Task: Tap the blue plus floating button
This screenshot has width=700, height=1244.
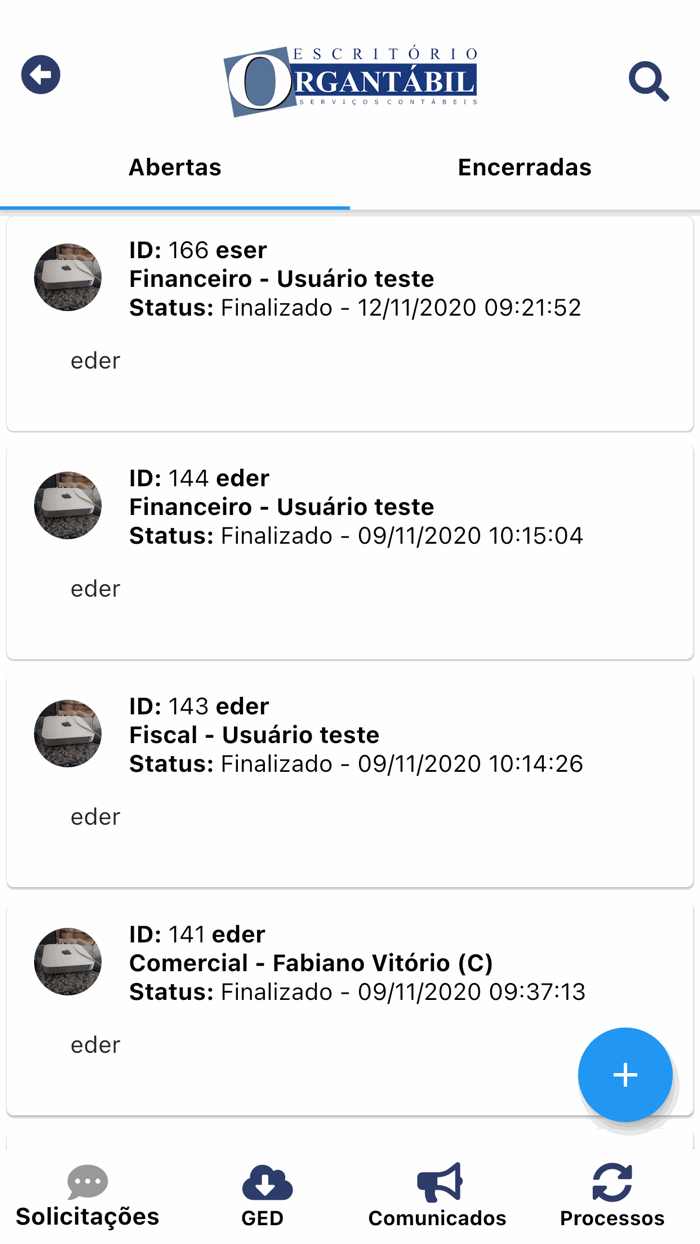Action: tap(625, 1075)
